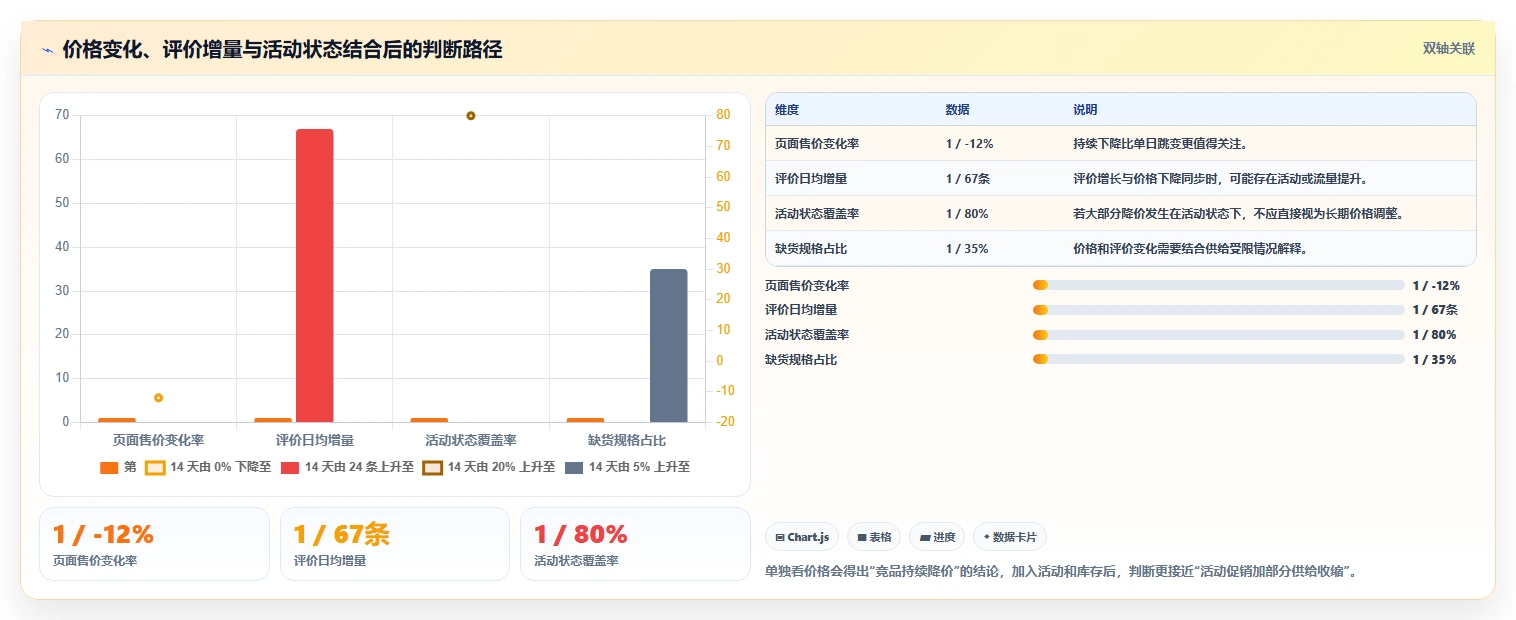Click progress value 1 / 80%
Viewport: 1516px width, 620px height.
1435,335
